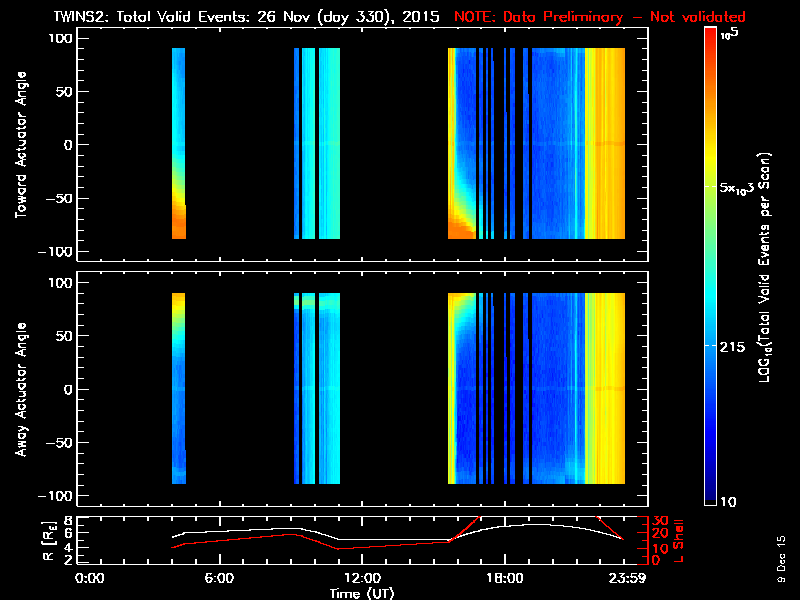Select the 18:00 time tick label
This screenshot has width=800, height=600.
click(504, 579)
